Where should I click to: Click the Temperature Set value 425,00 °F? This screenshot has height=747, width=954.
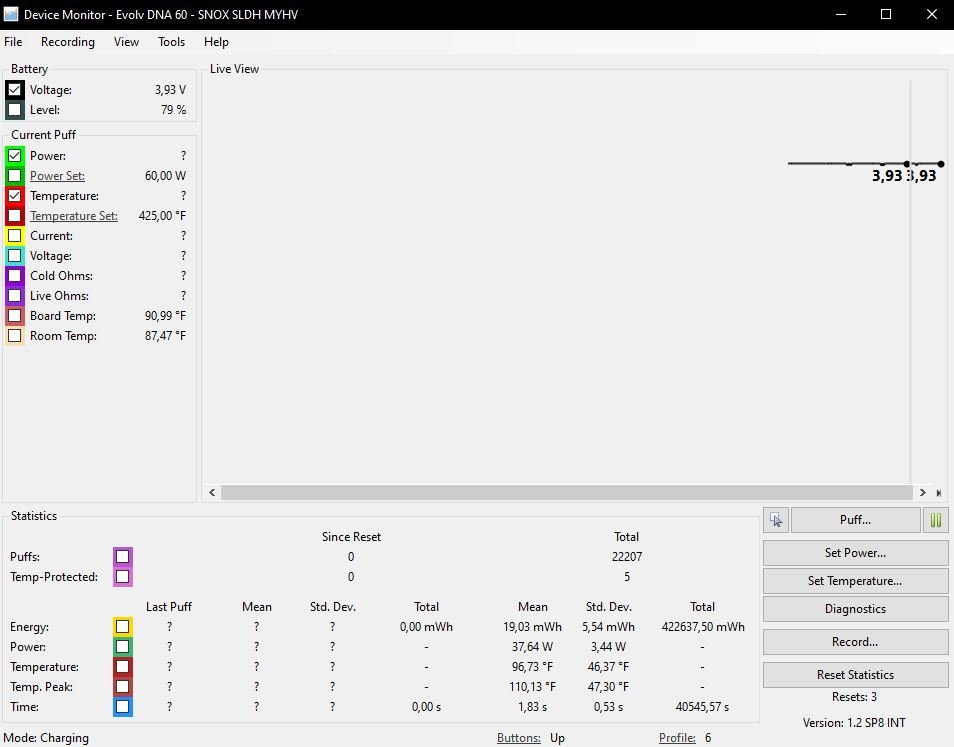click(162, 216)
